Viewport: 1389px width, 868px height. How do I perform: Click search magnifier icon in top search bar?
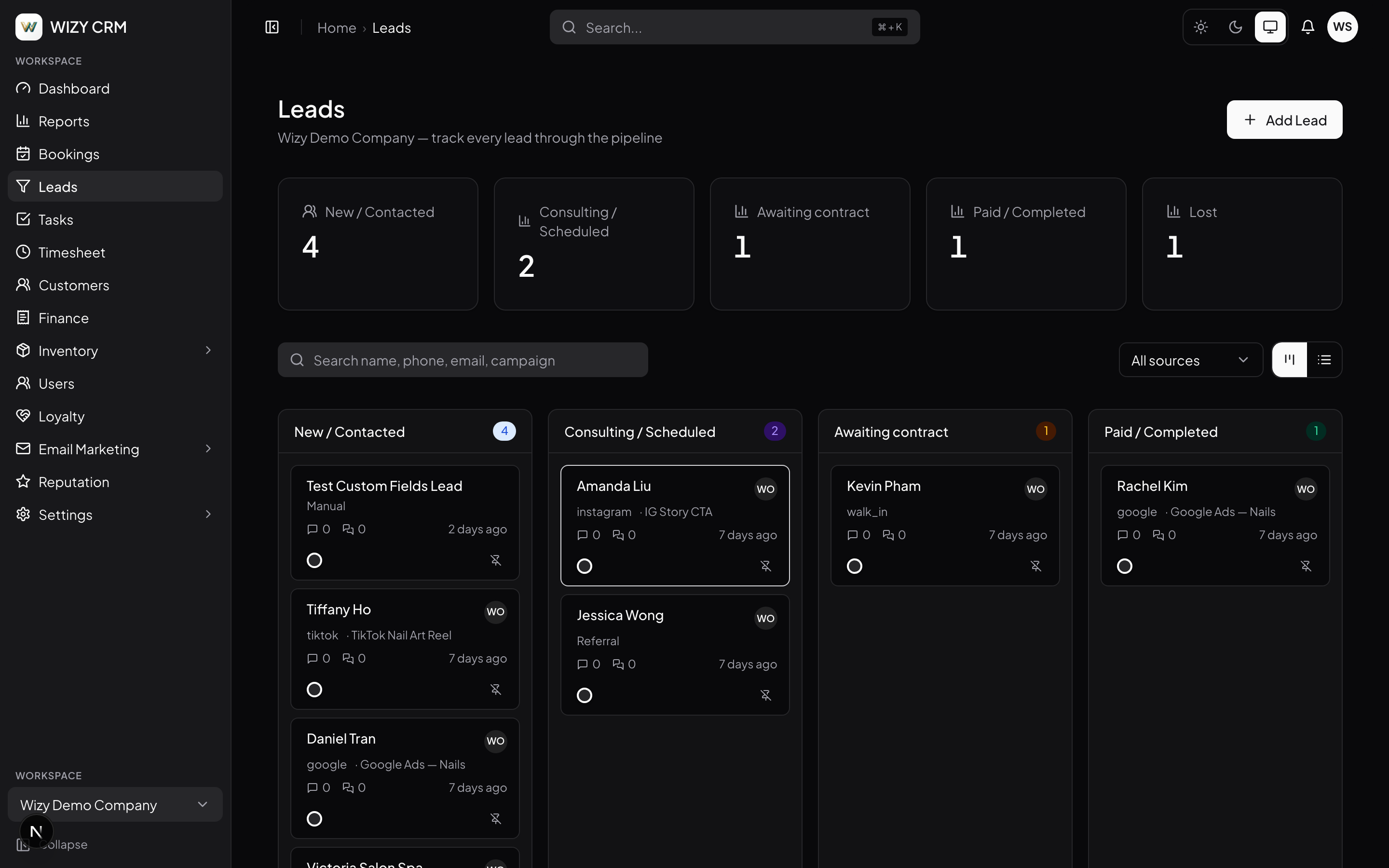569,27
